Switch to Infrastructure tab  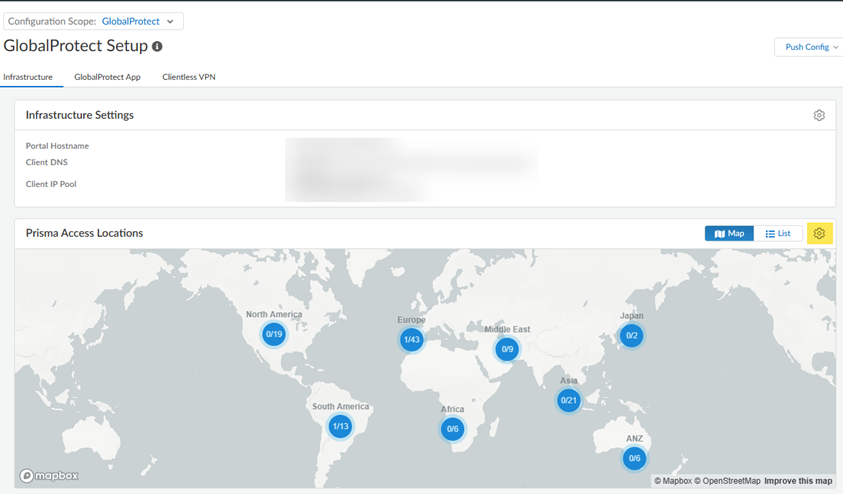click(x=28, y=77)
